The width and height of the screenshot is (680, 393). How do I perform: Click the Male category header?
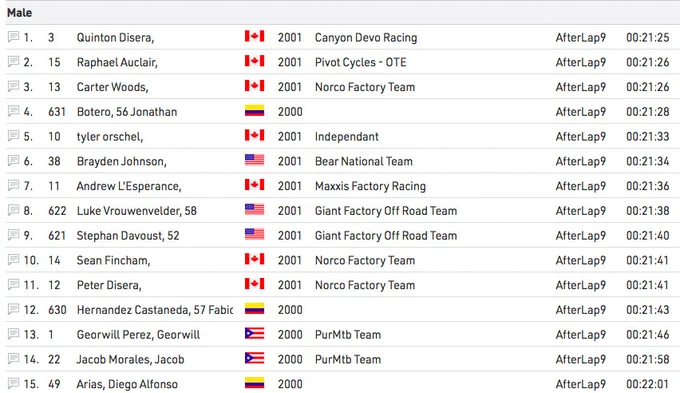pos(20,13)
